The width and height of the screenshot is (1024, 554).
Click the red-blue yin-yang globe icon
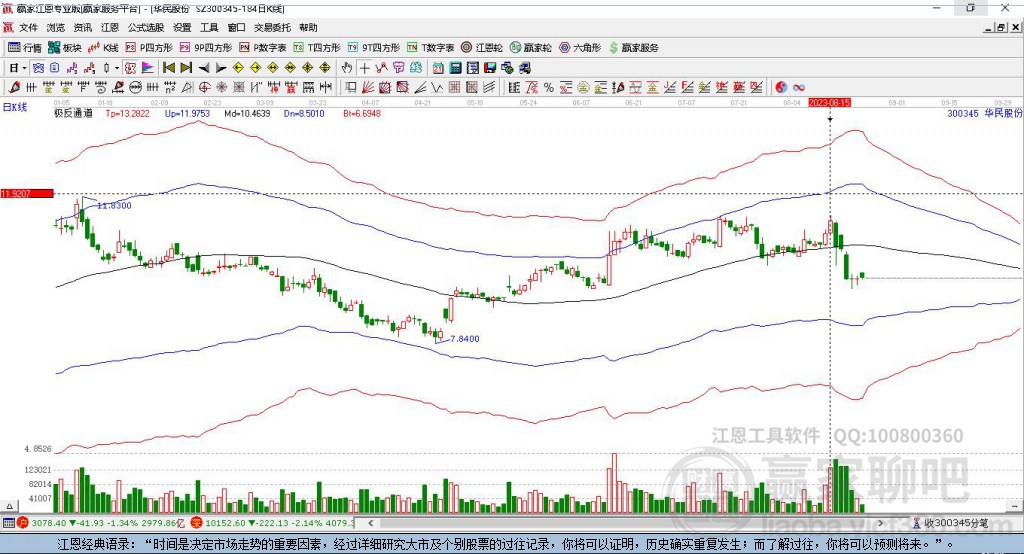tap(781, 88)
